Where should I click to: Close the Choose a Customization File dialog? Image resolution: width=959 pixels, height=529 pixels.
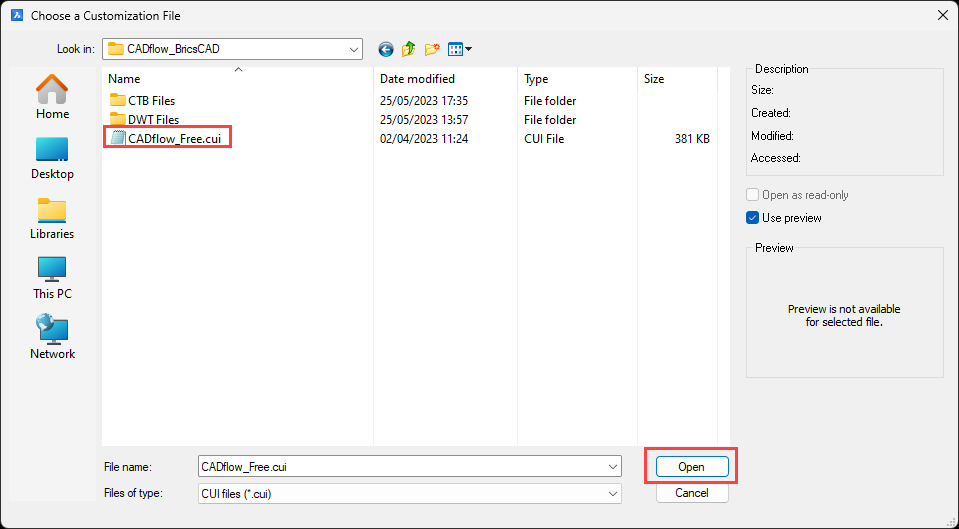pyautogui.click(x=942, y=15)
